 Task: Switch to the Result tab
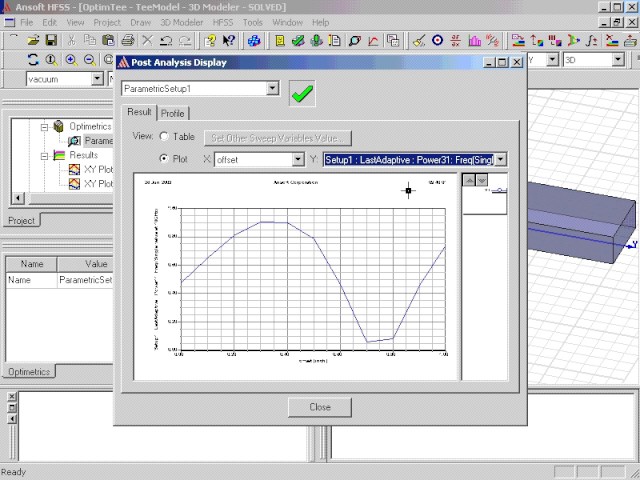139,112
